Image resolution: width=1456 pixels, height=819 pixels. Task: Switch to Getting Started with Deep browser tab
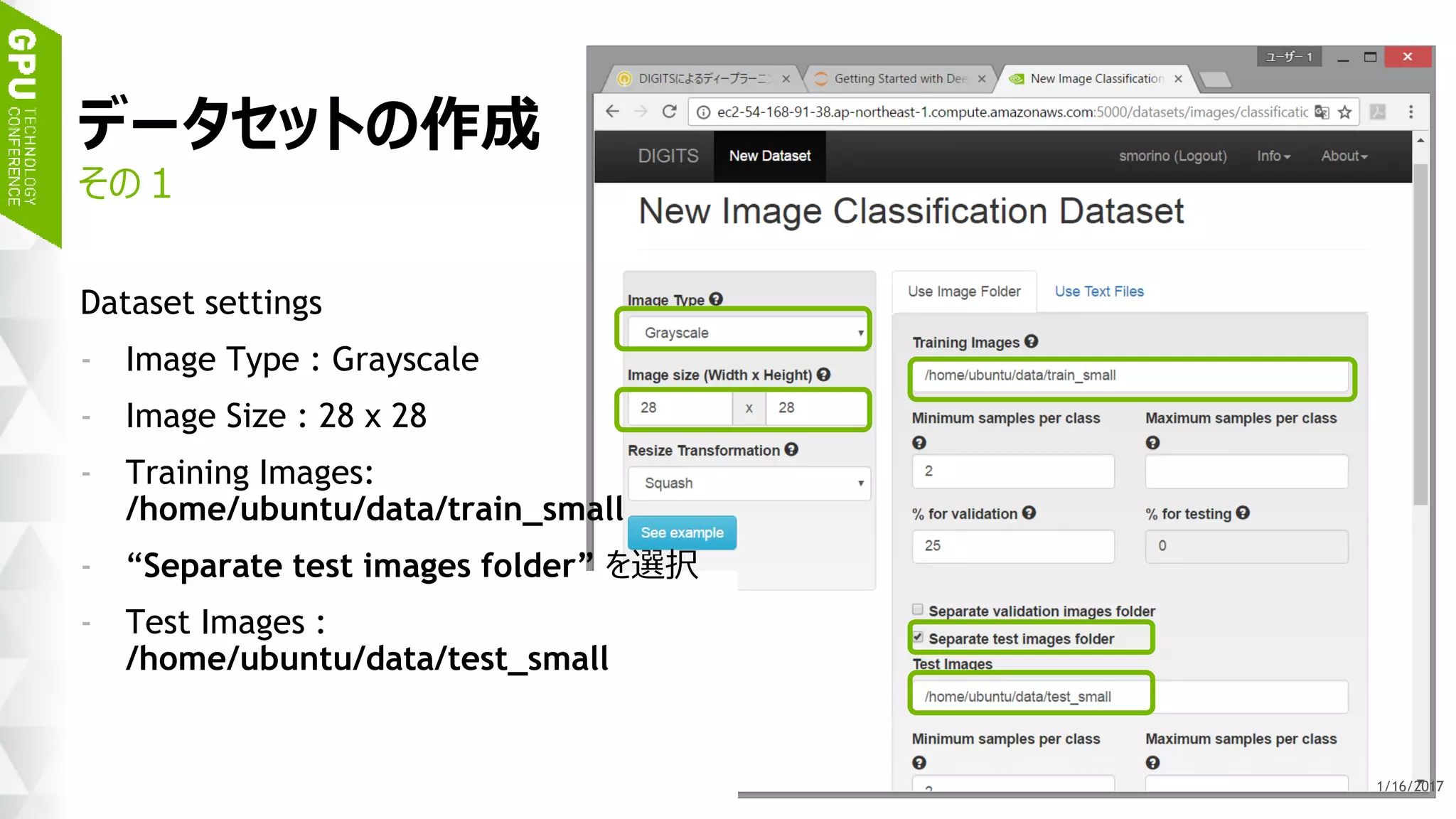(x=899, y=79)
